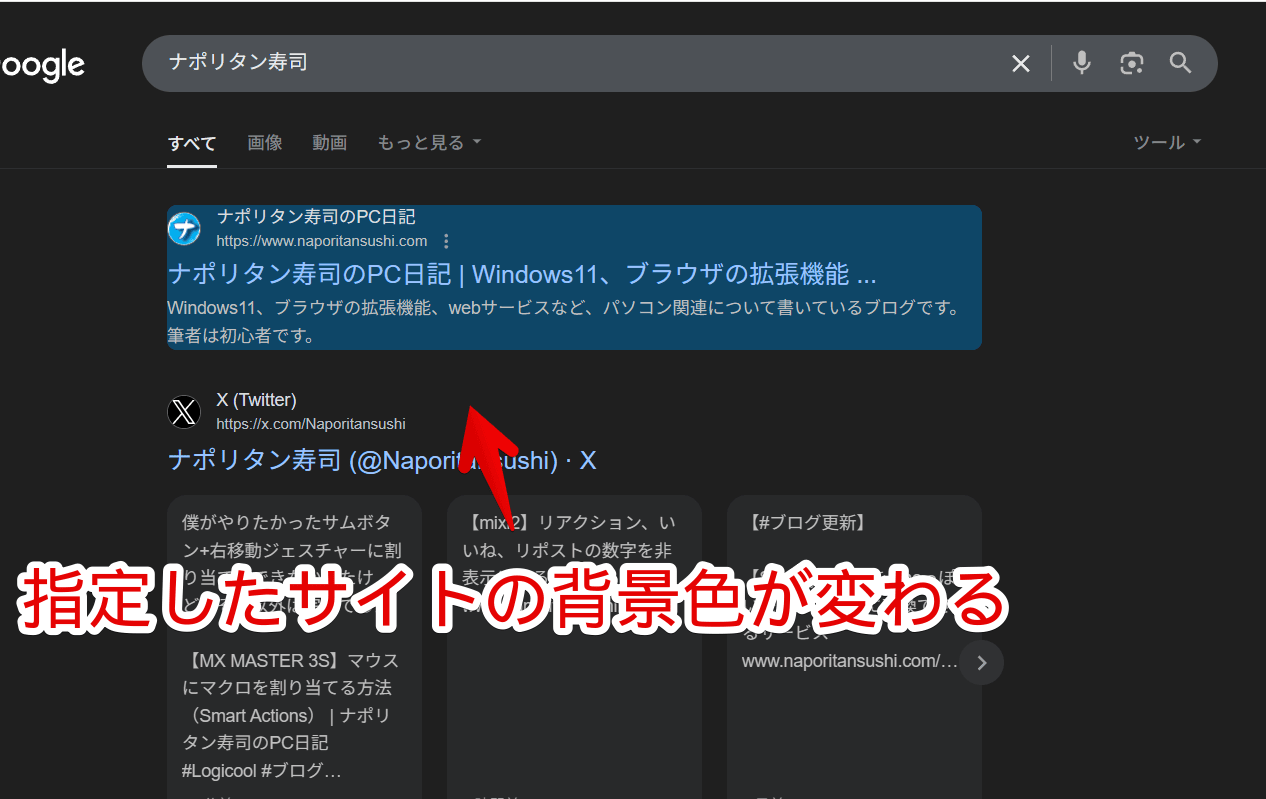The image size is (1266, 799).
Task: Clear the search box with the X icon
Action: [x=1020, y=64]
